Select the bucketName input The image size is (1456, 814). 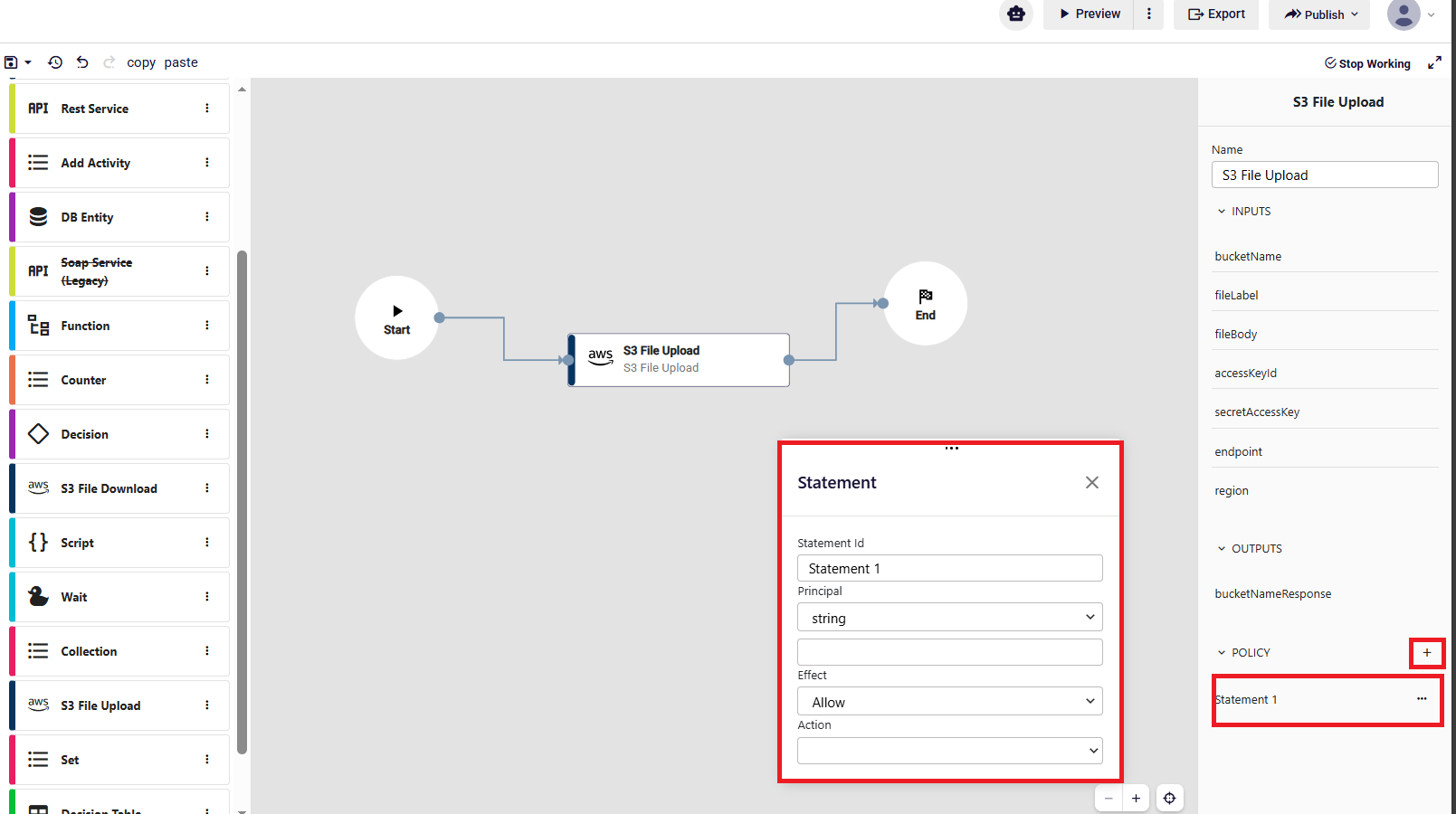[x=1325, y=257]
